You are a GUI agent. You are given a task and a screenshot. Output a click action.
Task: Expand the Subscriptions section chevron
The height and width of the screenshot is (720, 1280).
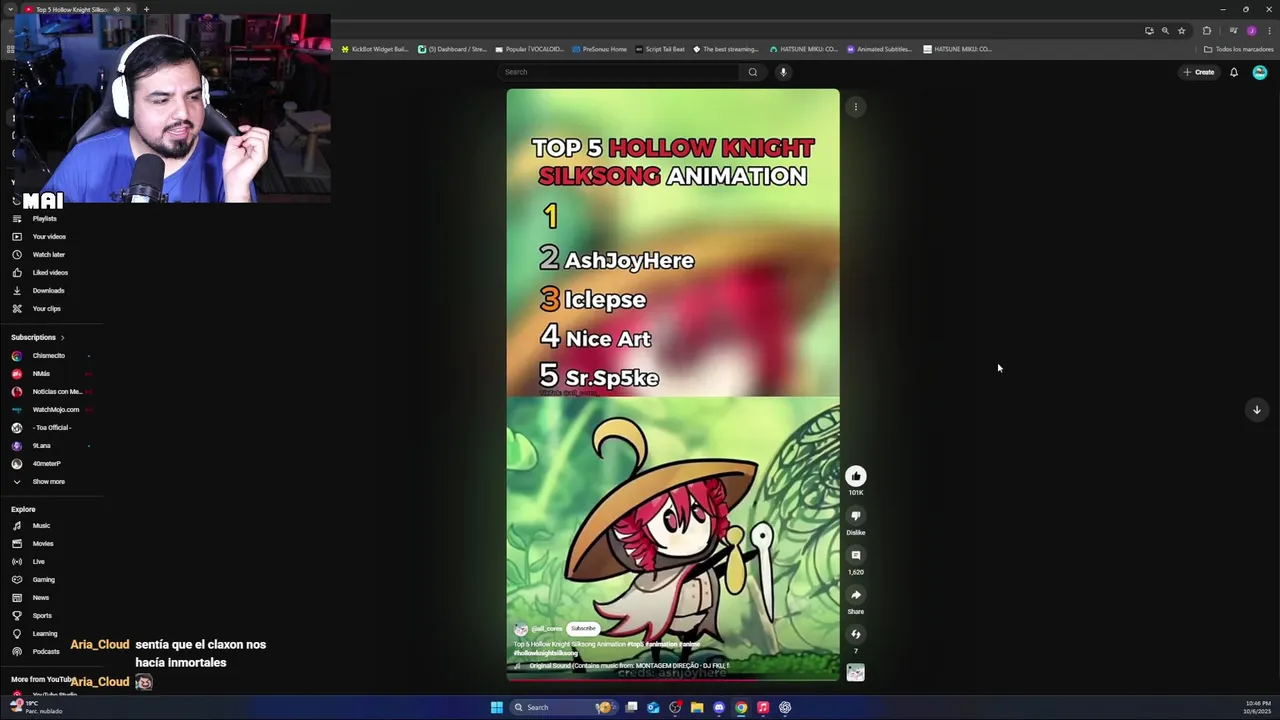pos(62,338)
